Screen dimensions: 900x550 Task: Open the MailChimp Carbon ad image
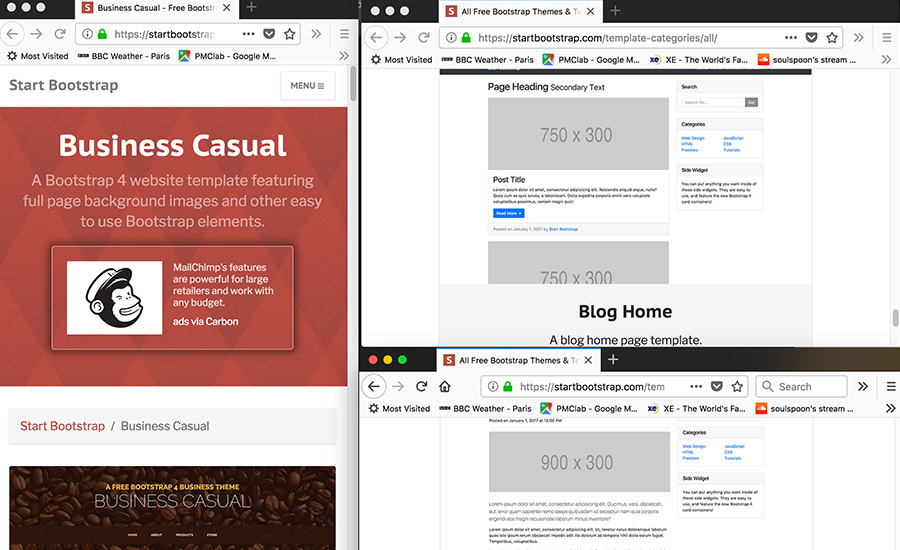coord(115,297)
